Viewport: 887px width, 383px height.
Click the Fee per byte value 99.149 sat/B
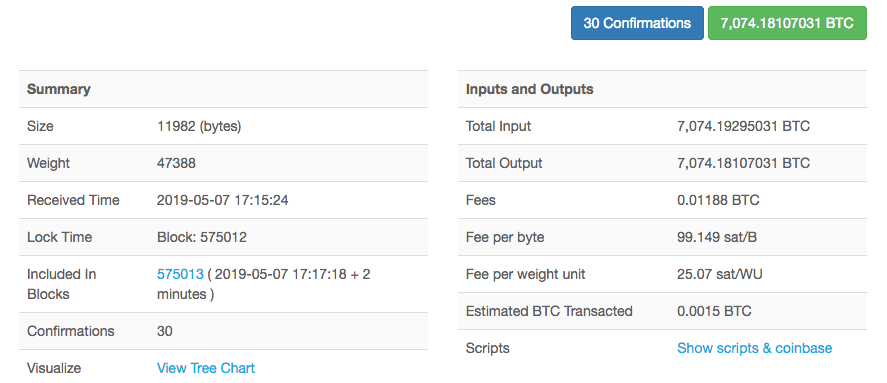point(717,237)
